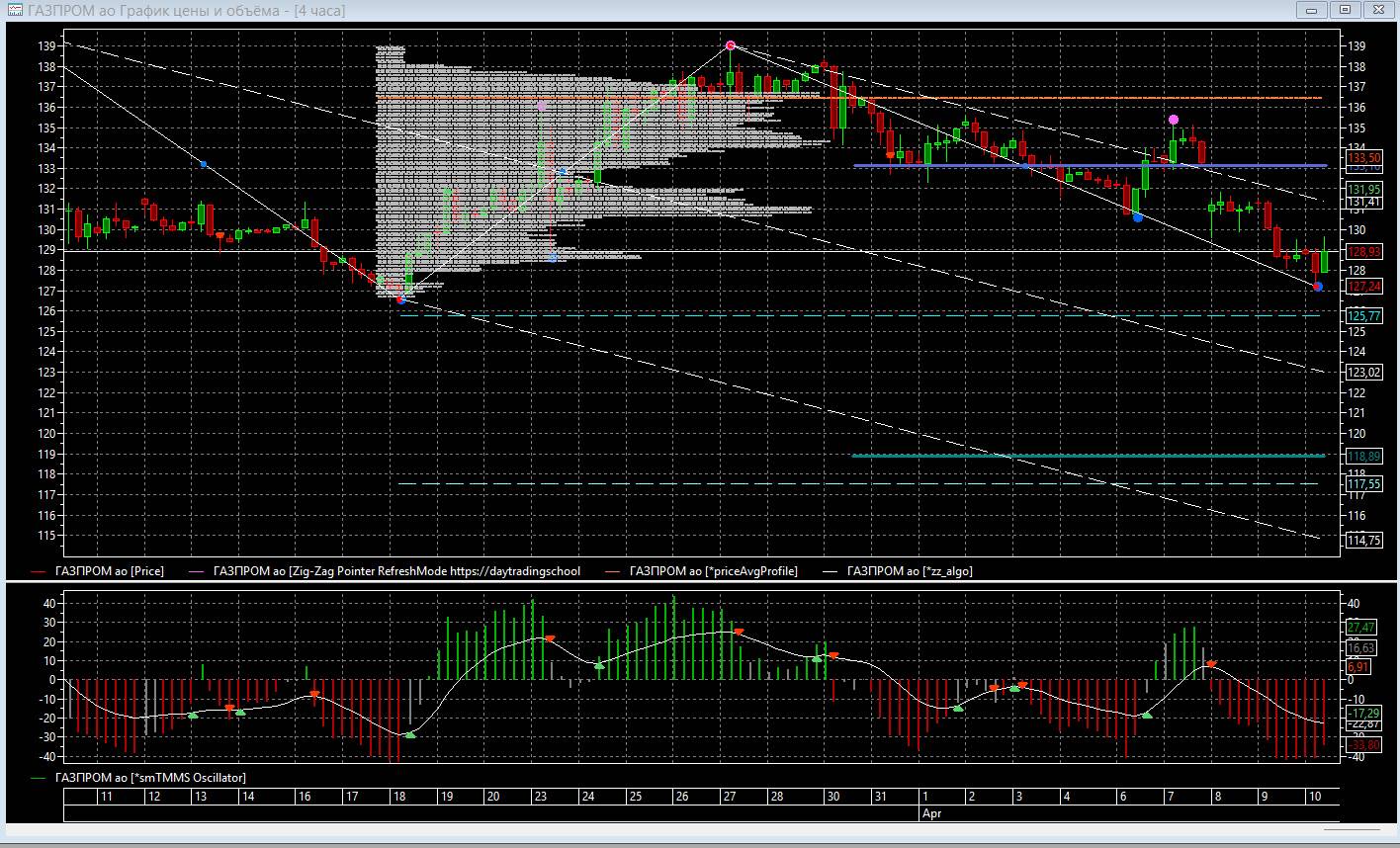Click the green oscillator arrow on the 6th
This screenshot has width=1400, height=848.
1147,715
